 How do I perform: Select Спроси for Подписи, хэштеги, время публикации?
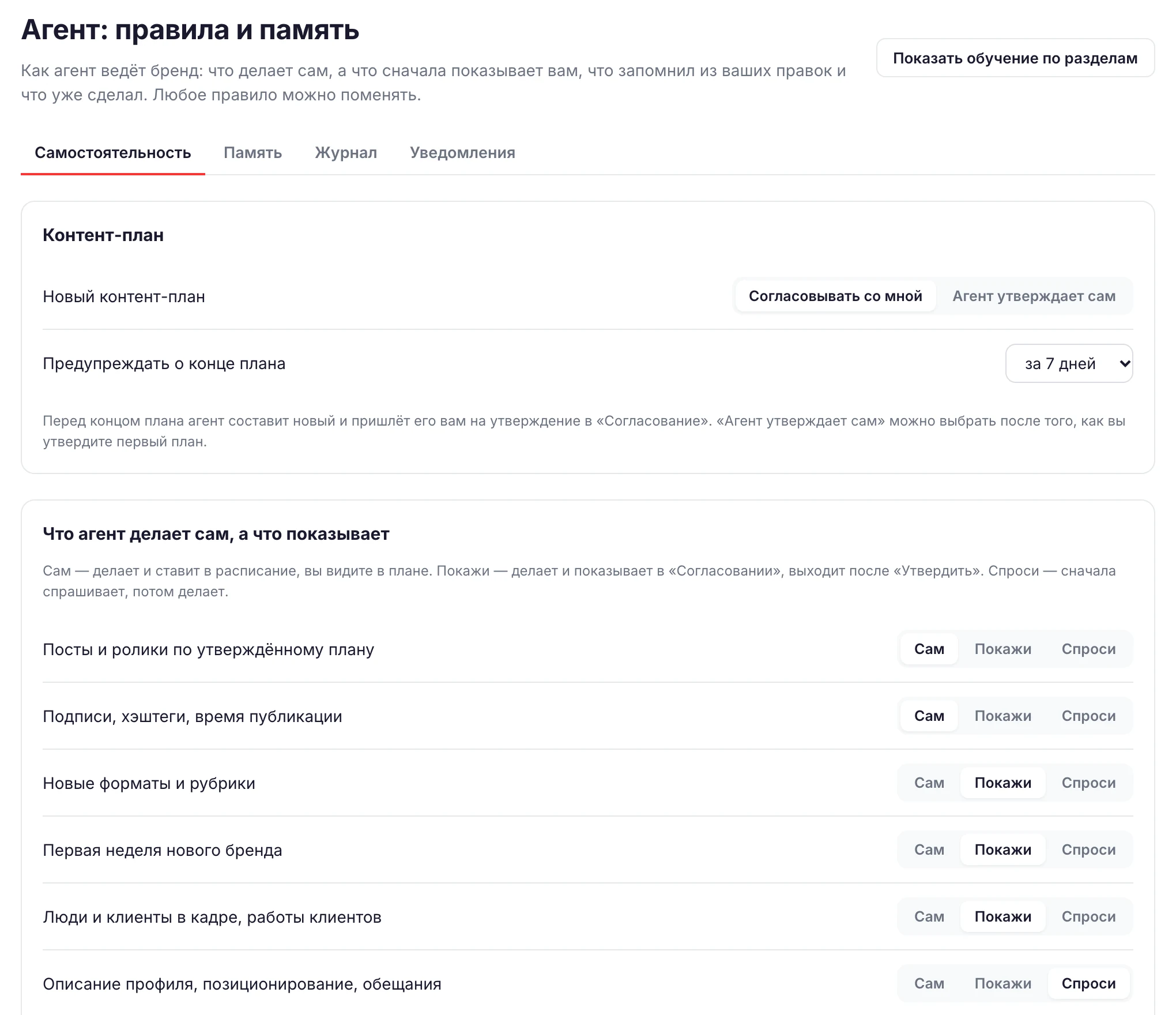(1088, 716)
